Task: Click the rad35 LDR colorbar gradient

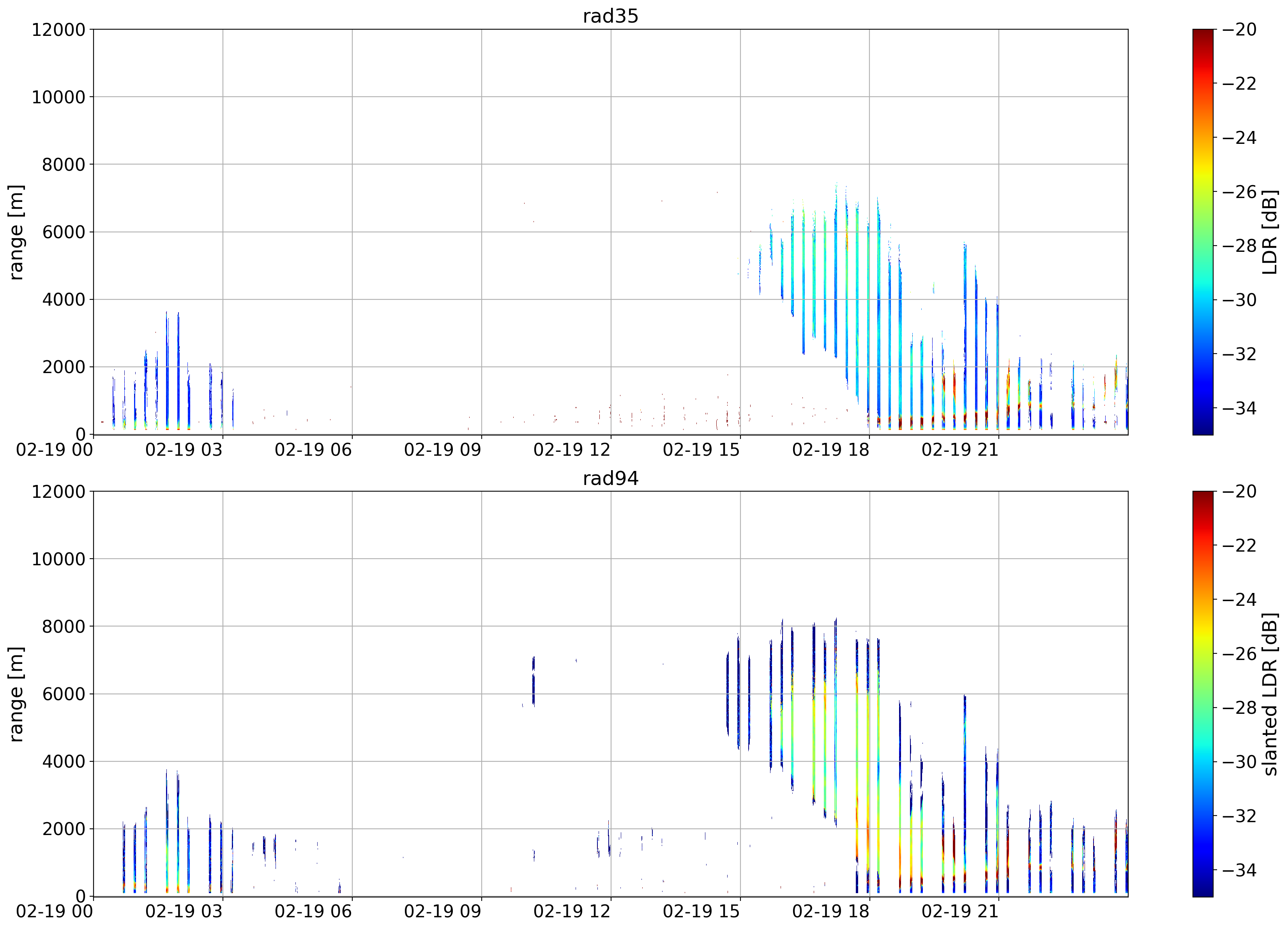Action: pyautogui.click(x=1203, y=232)
